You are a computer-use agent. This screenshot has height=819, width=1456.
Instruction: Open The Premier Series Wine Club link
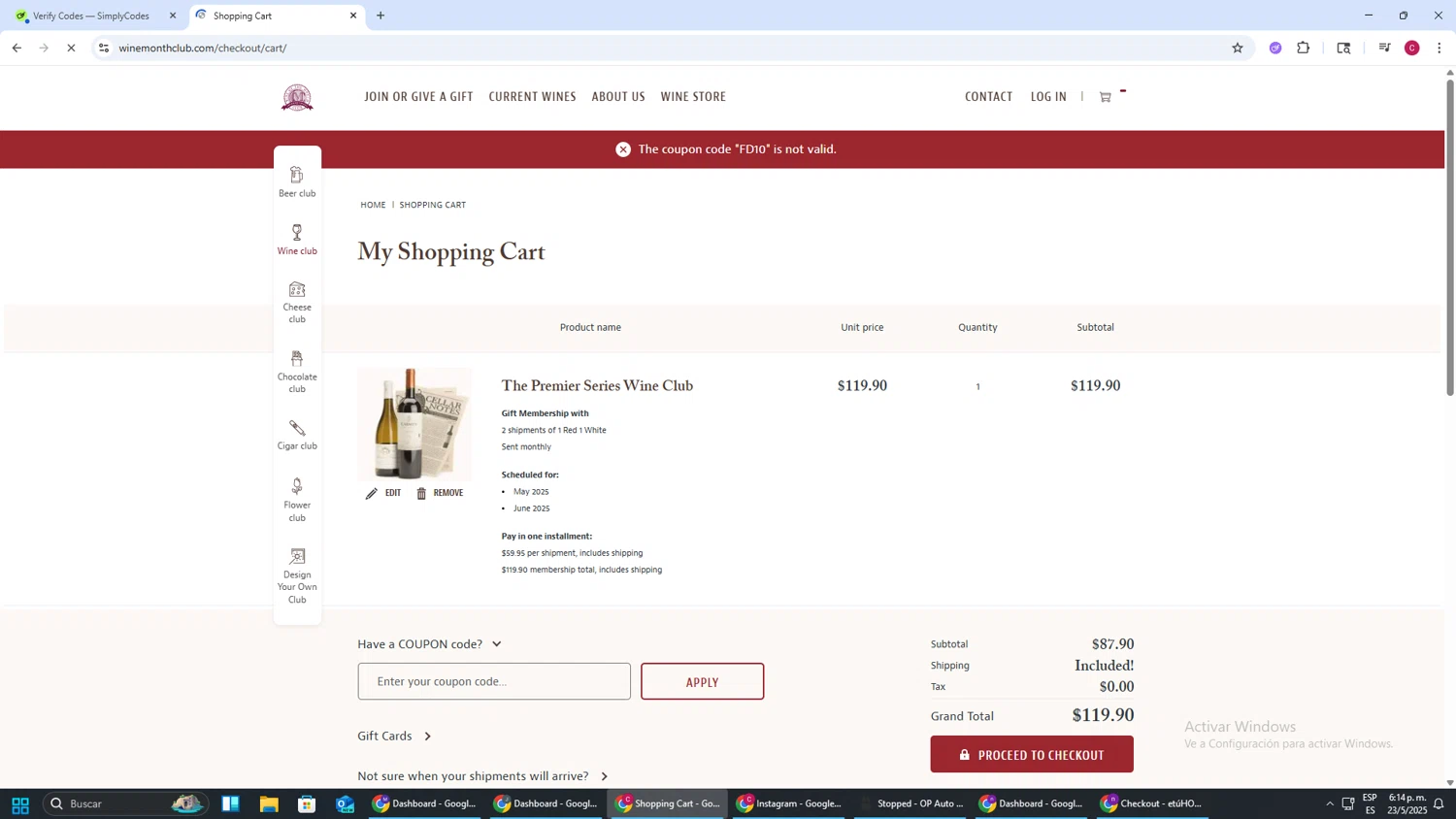(597, 386)
